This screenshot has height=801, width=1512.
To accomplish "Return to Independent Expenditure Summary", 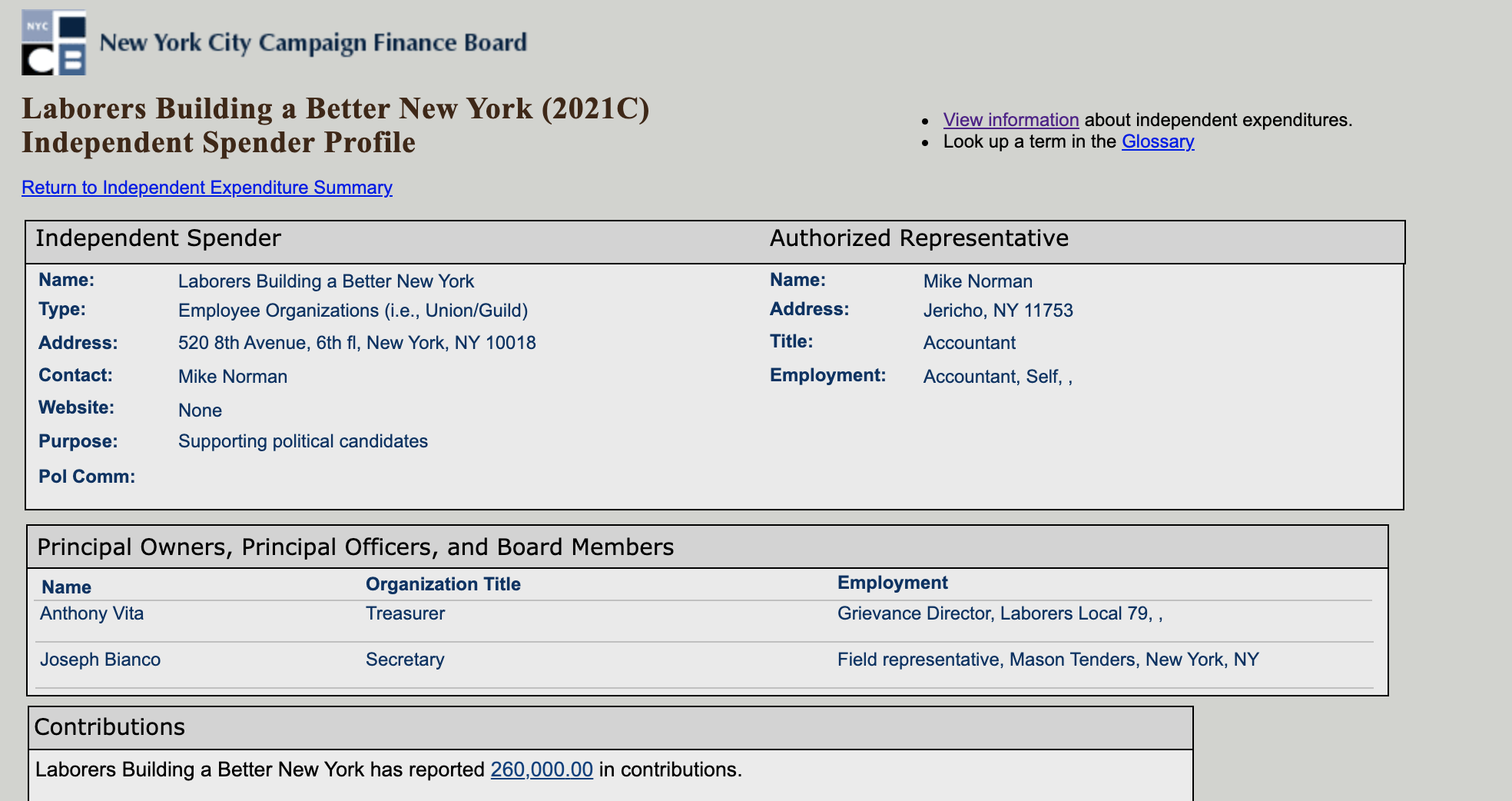I will tap(207, 188).
